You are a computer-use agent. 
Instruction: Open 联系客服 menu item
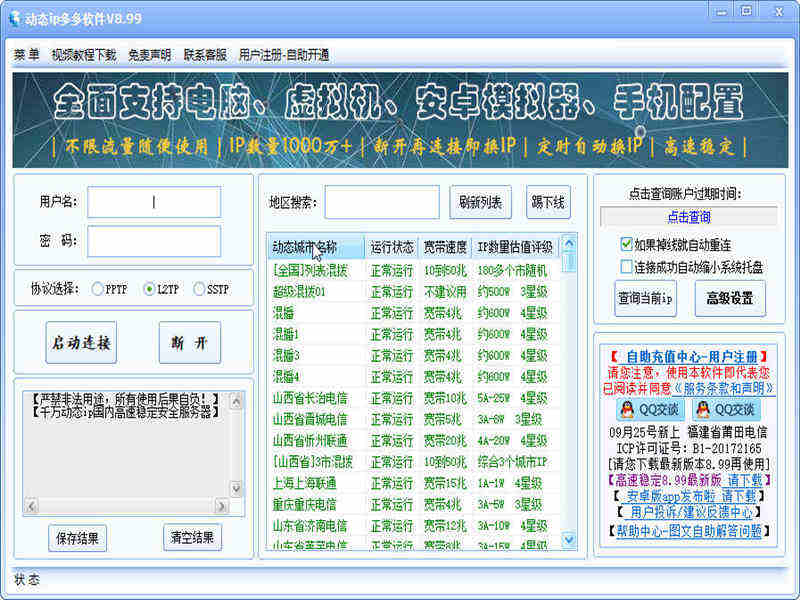[205, 55]
